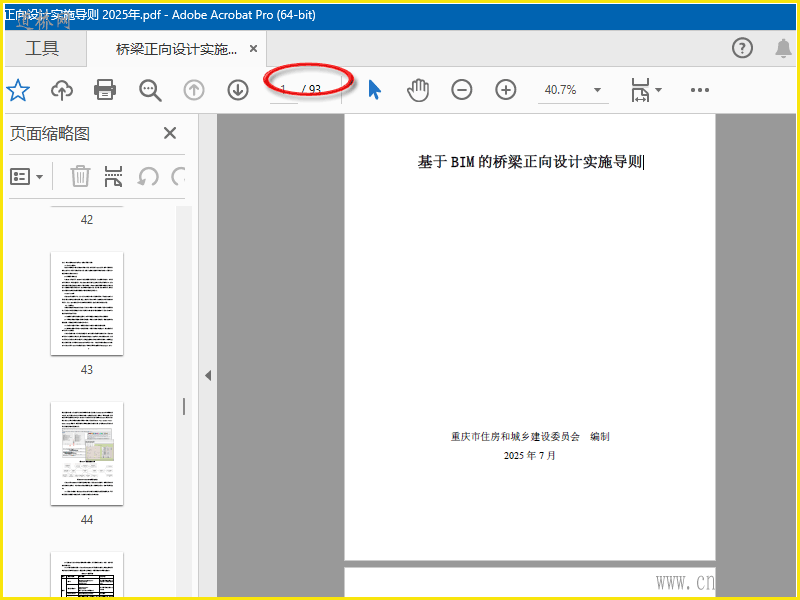The width and height of the screenshot is (800, 600).
Task: Add file to starred with star icon
Action: point(18,90)
